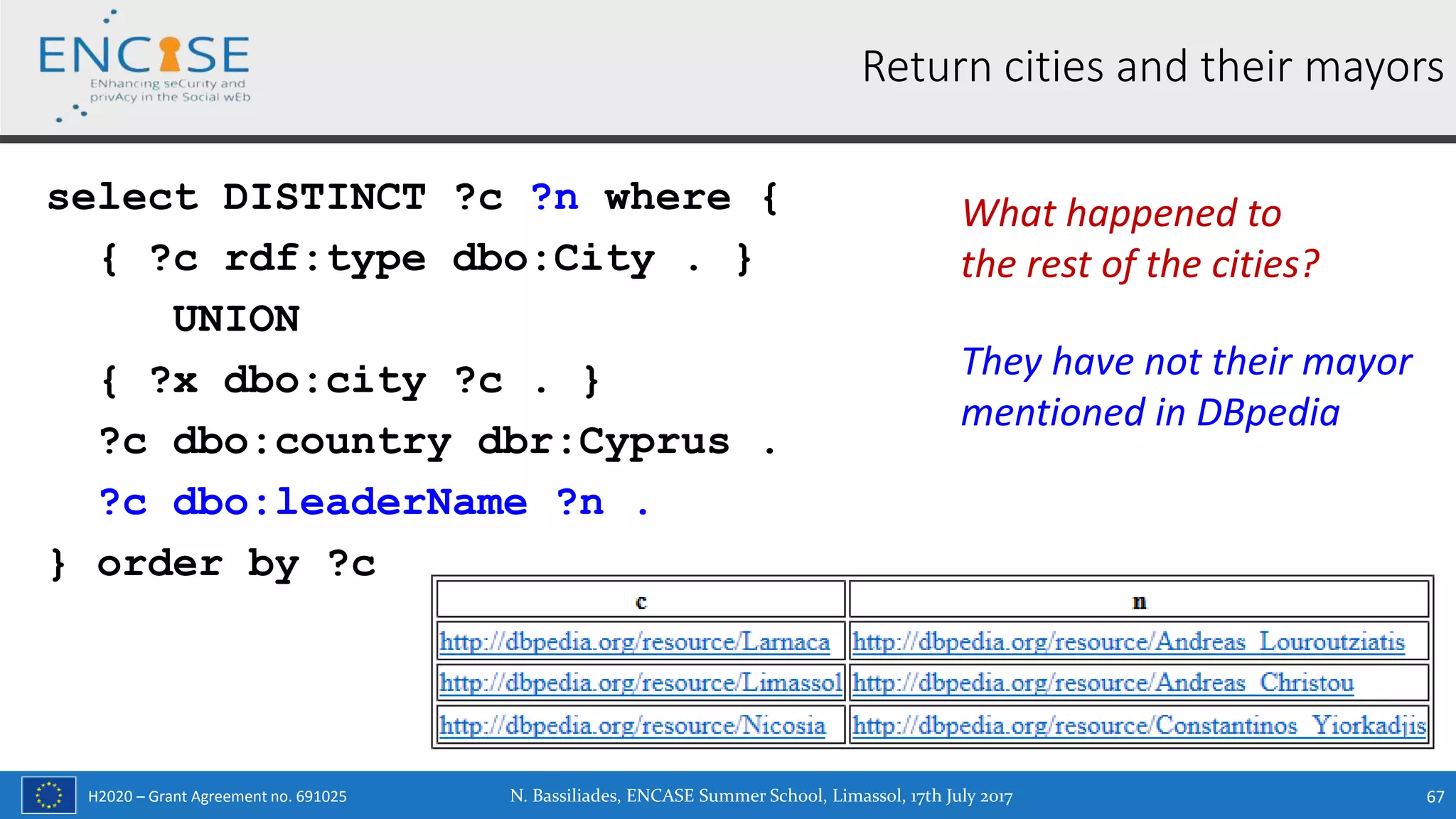Click the slide number 67
This screenshot has height=819, width=1456.
pos(1435,796)
